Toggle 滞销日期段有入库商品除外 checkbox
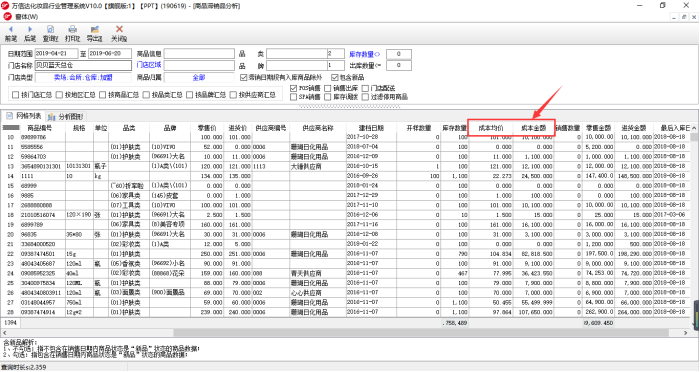This screenshot has height=372, width=700. pyautogui.click(x=243, y=77)
